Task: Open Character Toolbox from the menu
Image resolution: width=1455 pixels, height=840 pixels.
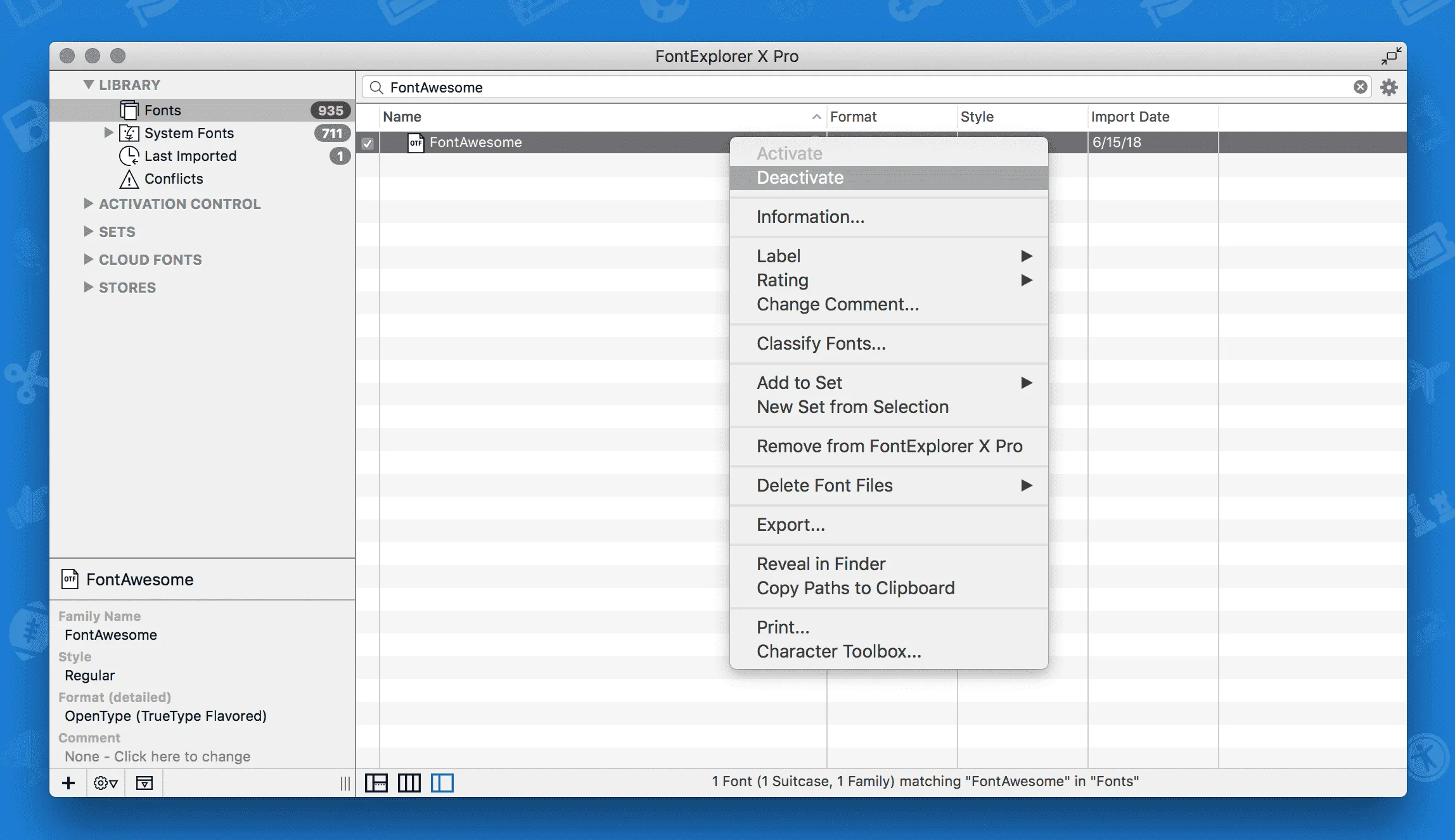Action: click(839, 651)
